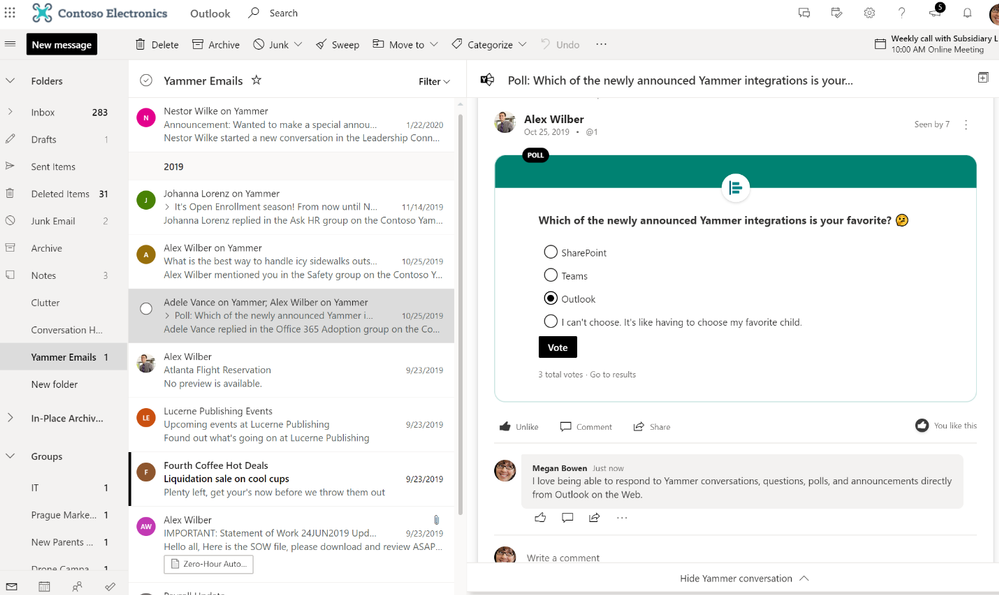Screen dimensions: 999x595
Task: Expand the Inbox folder chevron
Action: point(10,111)
